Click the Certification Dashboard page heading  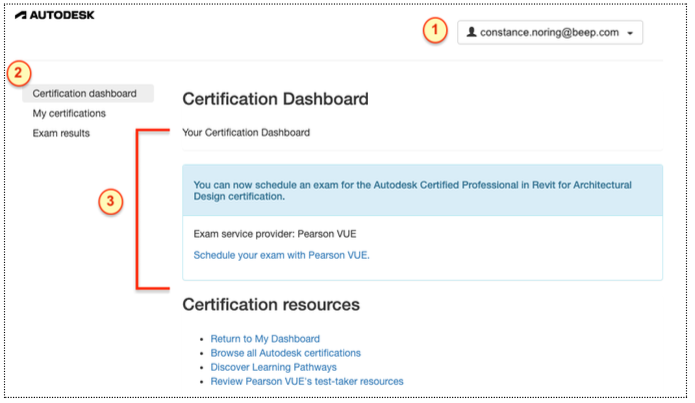tap(276, 99)
